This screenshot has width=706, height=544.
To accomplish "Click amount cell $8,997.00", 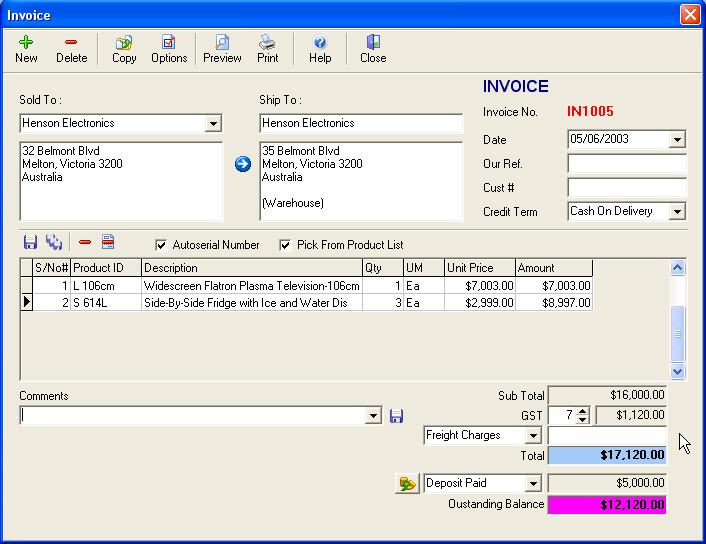I will click(554, 302).
